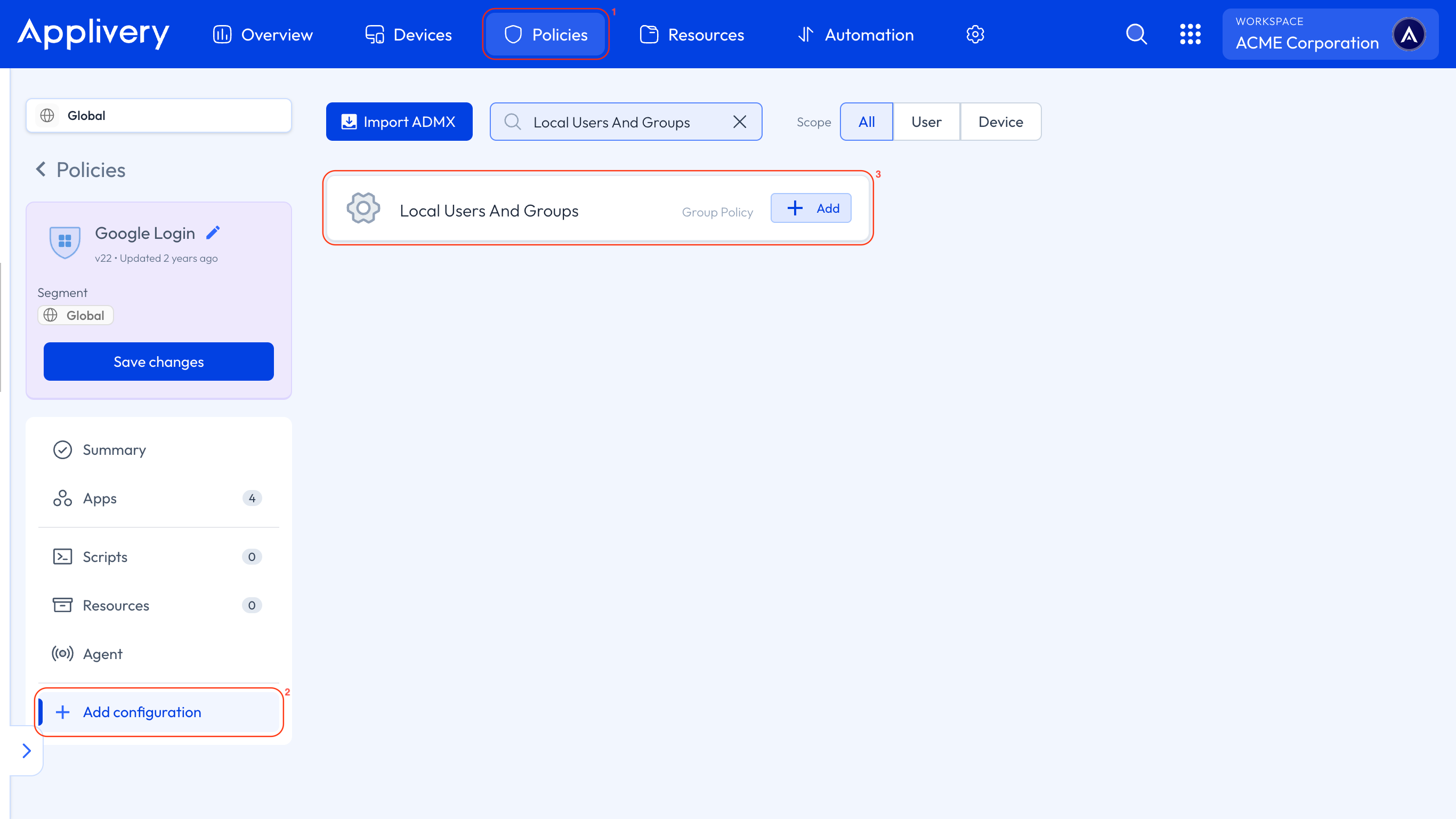
Task: Edit the Google Login policy name via pencil icon
Action: [x=213, y=232]
